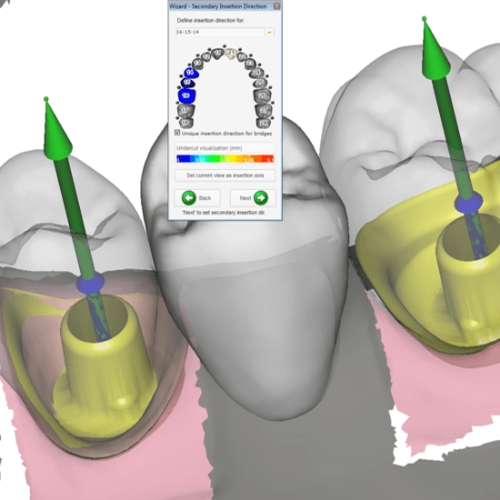500x500 pixels.
Task: Select tooth 16 highlighted blue in chart
Action: click(x=186, y=96)
